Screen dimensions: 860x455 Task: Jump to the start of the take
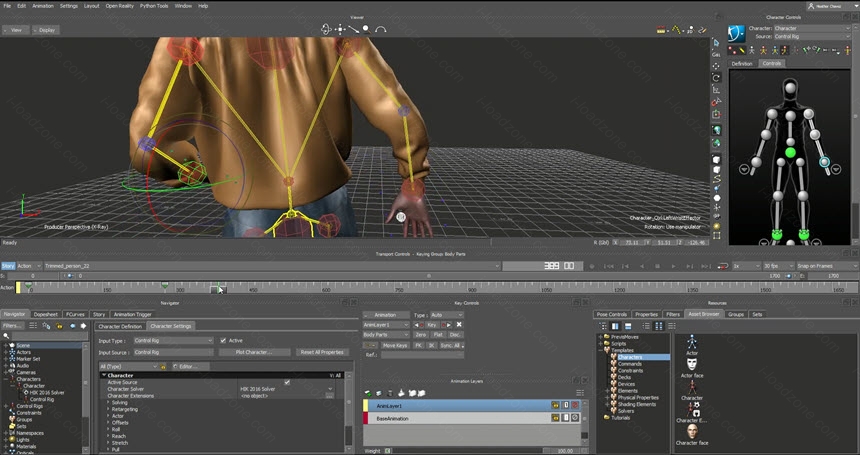(x=608, y=266)
